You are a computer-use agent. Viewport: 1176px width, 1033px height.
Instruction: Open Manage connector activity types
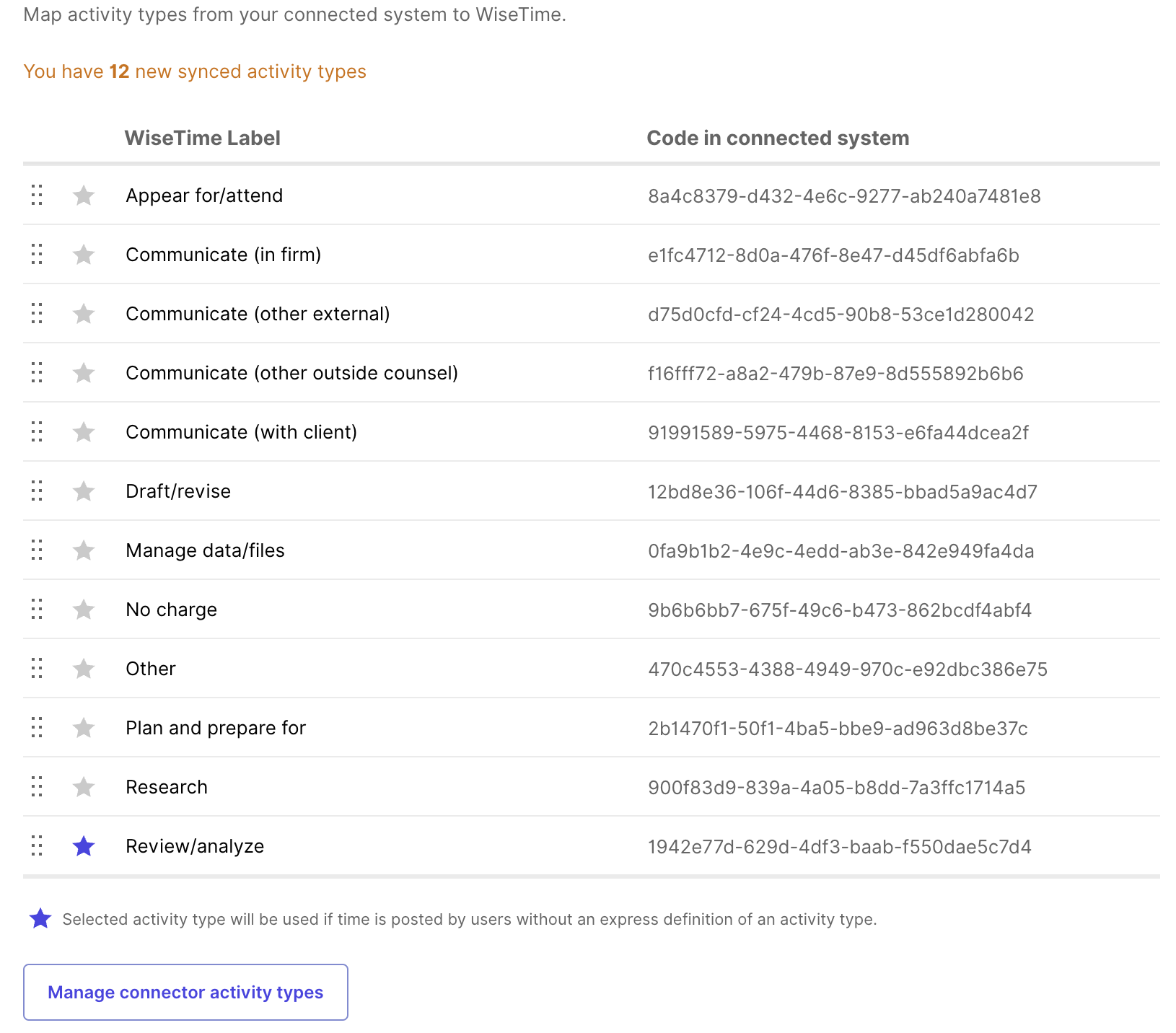coord(185,992)
